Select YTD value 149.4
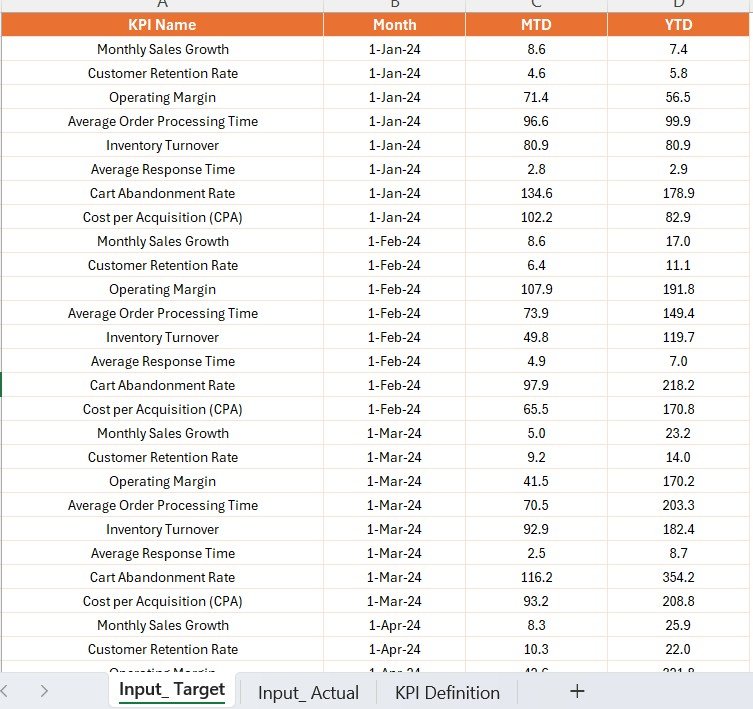Viewport: 753px width, 709px height. pos(678,313)
